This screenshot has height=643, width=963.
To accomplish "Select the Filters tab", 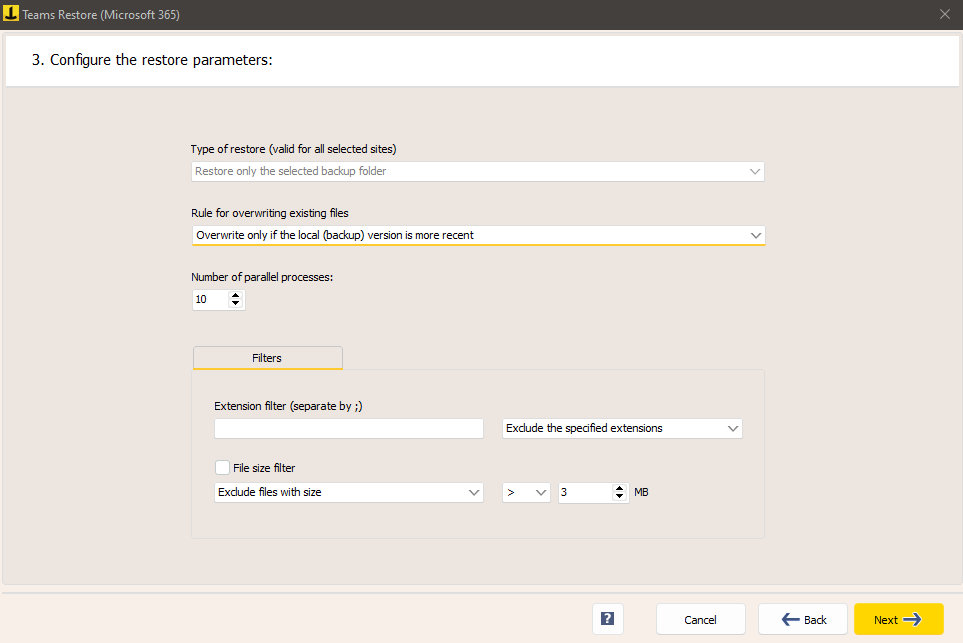I will tap(268, 358).
